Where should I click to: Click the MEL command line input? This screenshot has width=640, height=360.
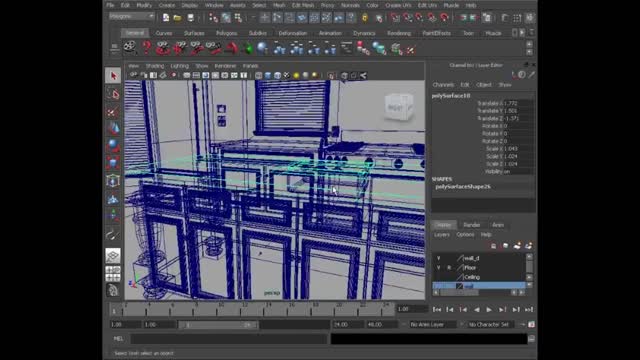pyautogui.click(x=229, y=338)
